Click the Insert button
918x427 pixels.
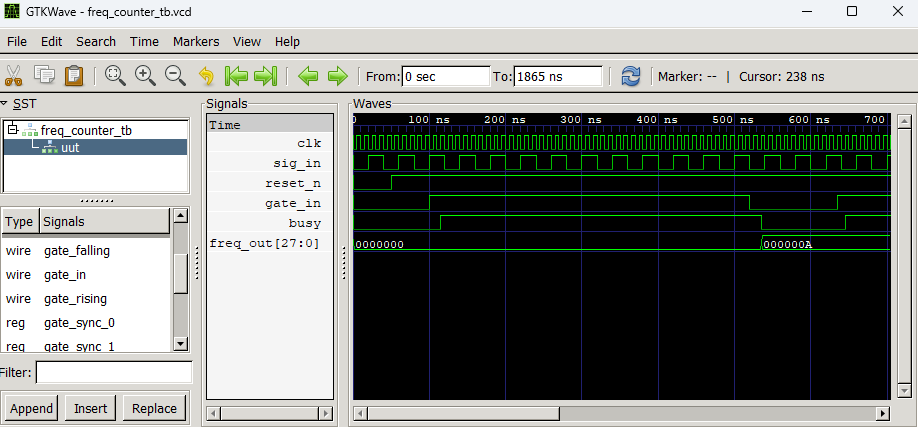(x=91, y=408)
